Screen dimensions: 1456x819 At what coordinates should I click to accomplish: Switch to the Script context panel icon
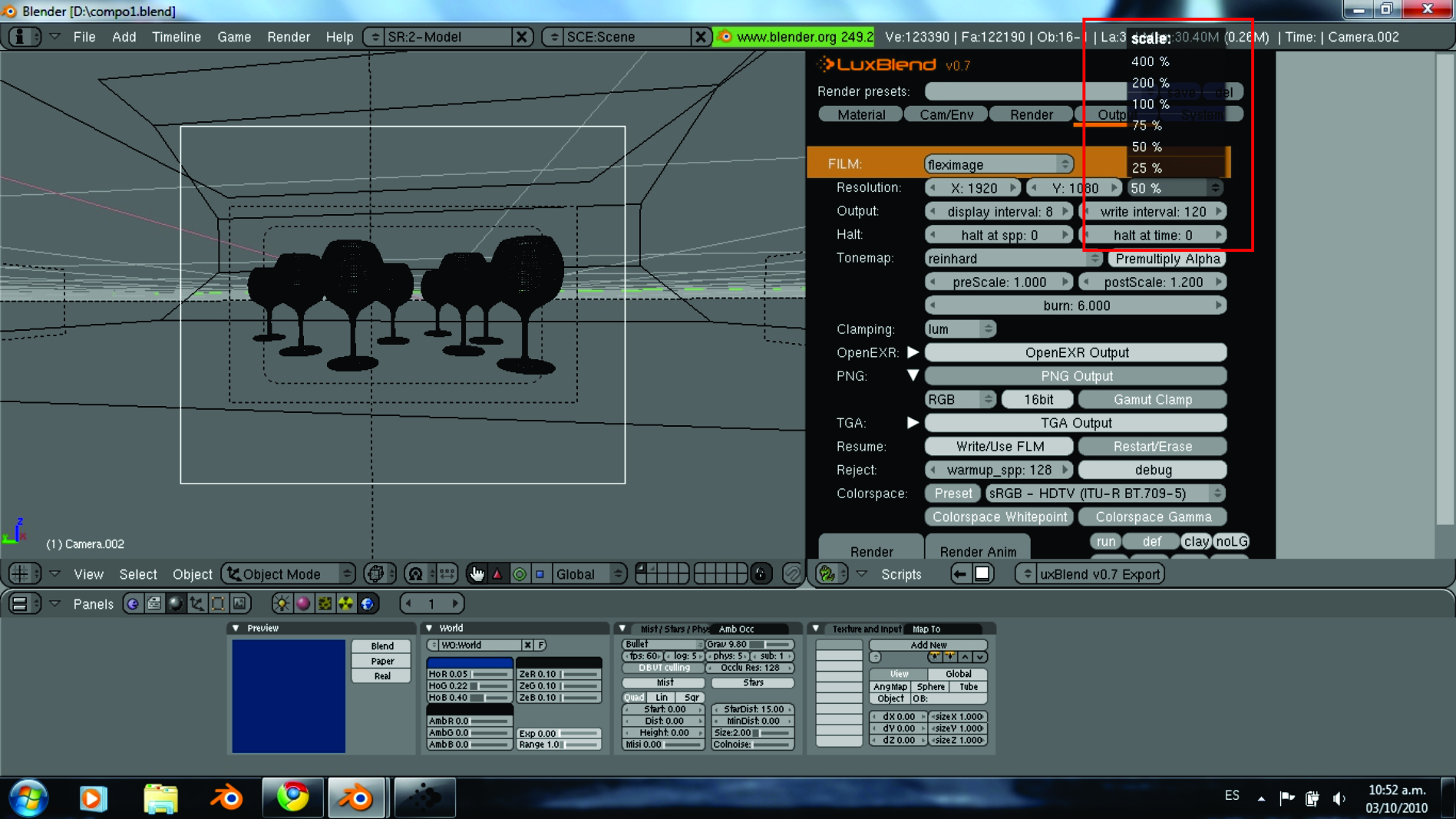coord(154,604)
